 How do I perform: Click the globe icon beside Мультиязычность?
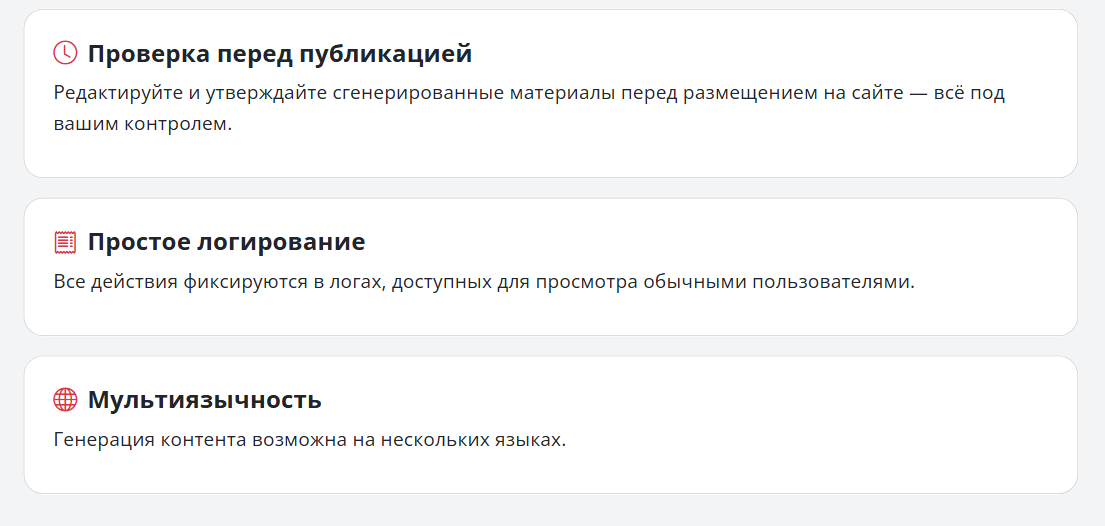[x=65, y=400]
